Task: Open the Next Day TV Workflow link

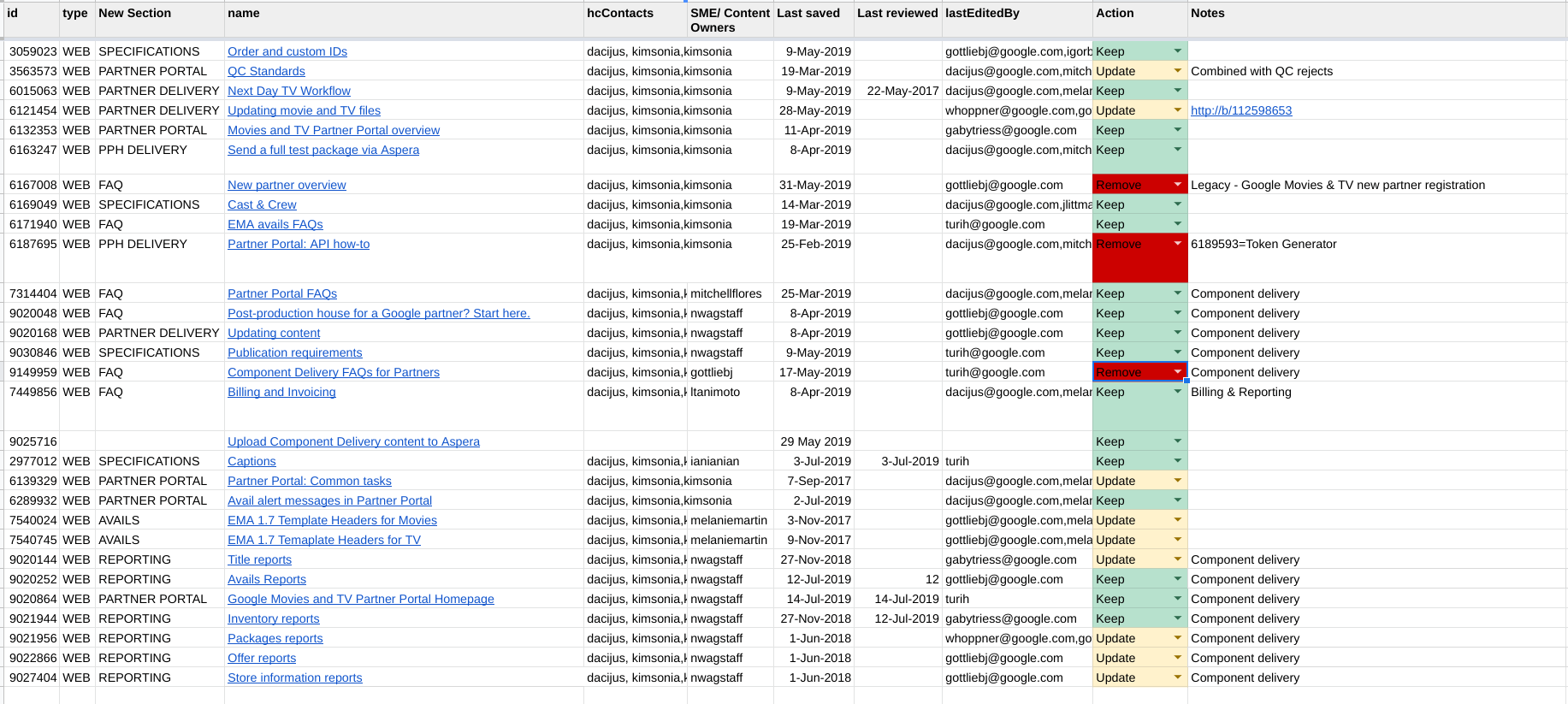Action: tap(289, 91)
